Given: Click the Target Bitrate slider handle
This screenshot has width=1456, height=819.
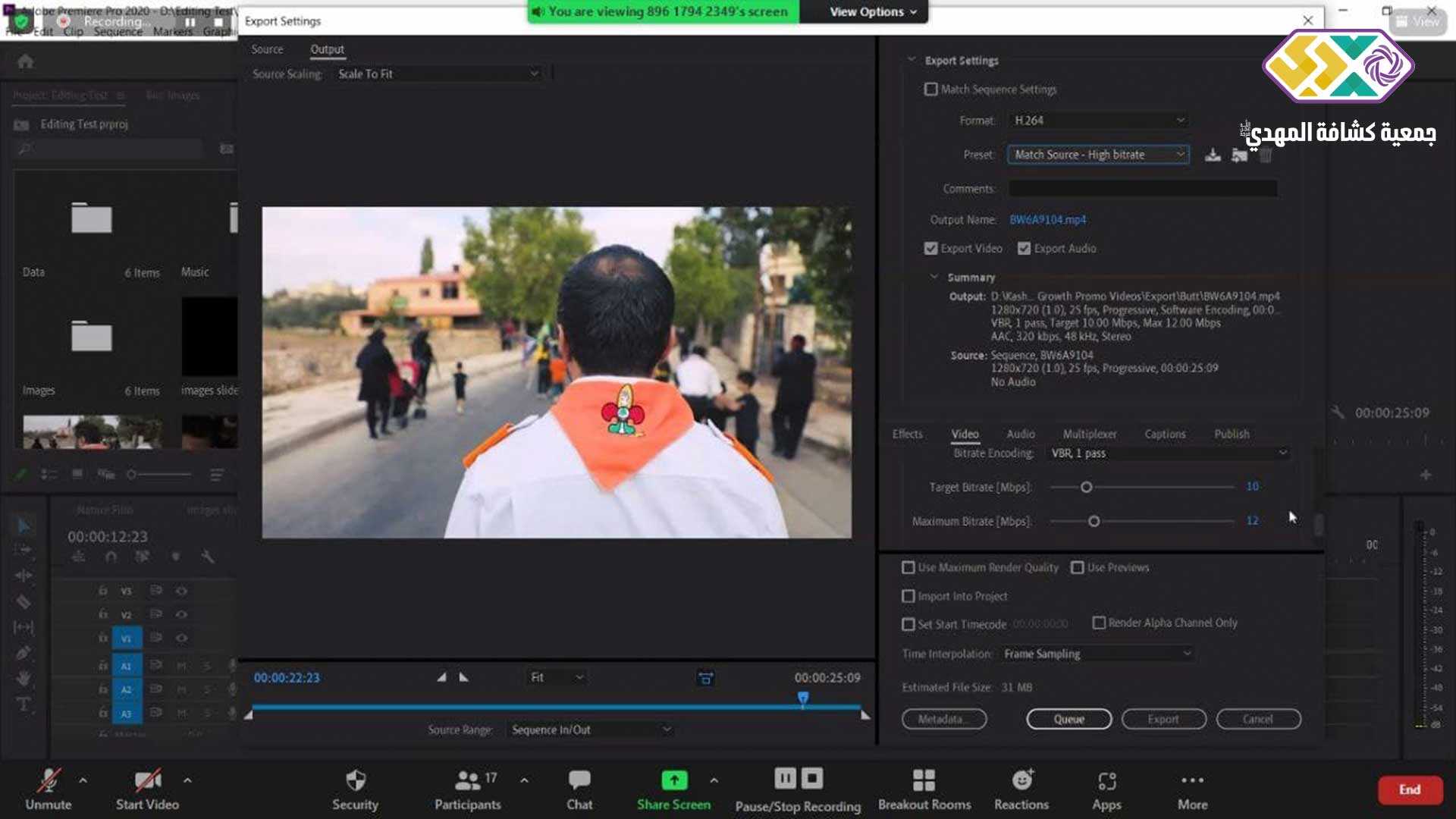Looking at the screenshot, I should [1086, 487].
